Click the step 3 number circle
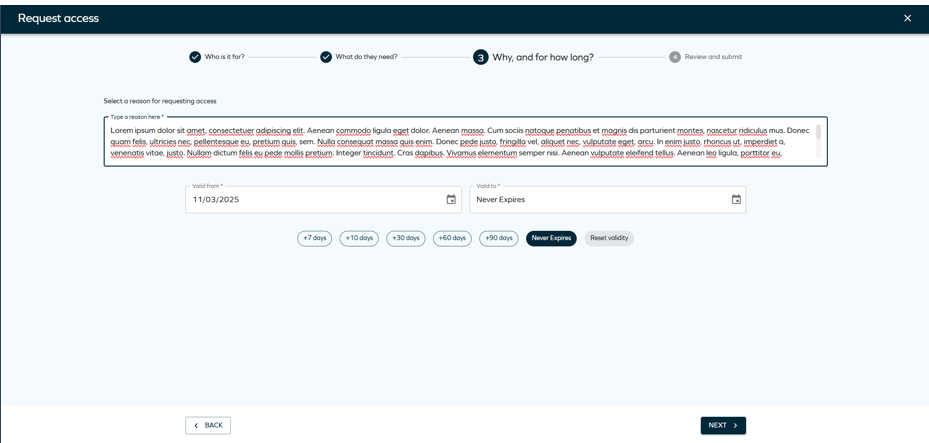 (480, 57)
